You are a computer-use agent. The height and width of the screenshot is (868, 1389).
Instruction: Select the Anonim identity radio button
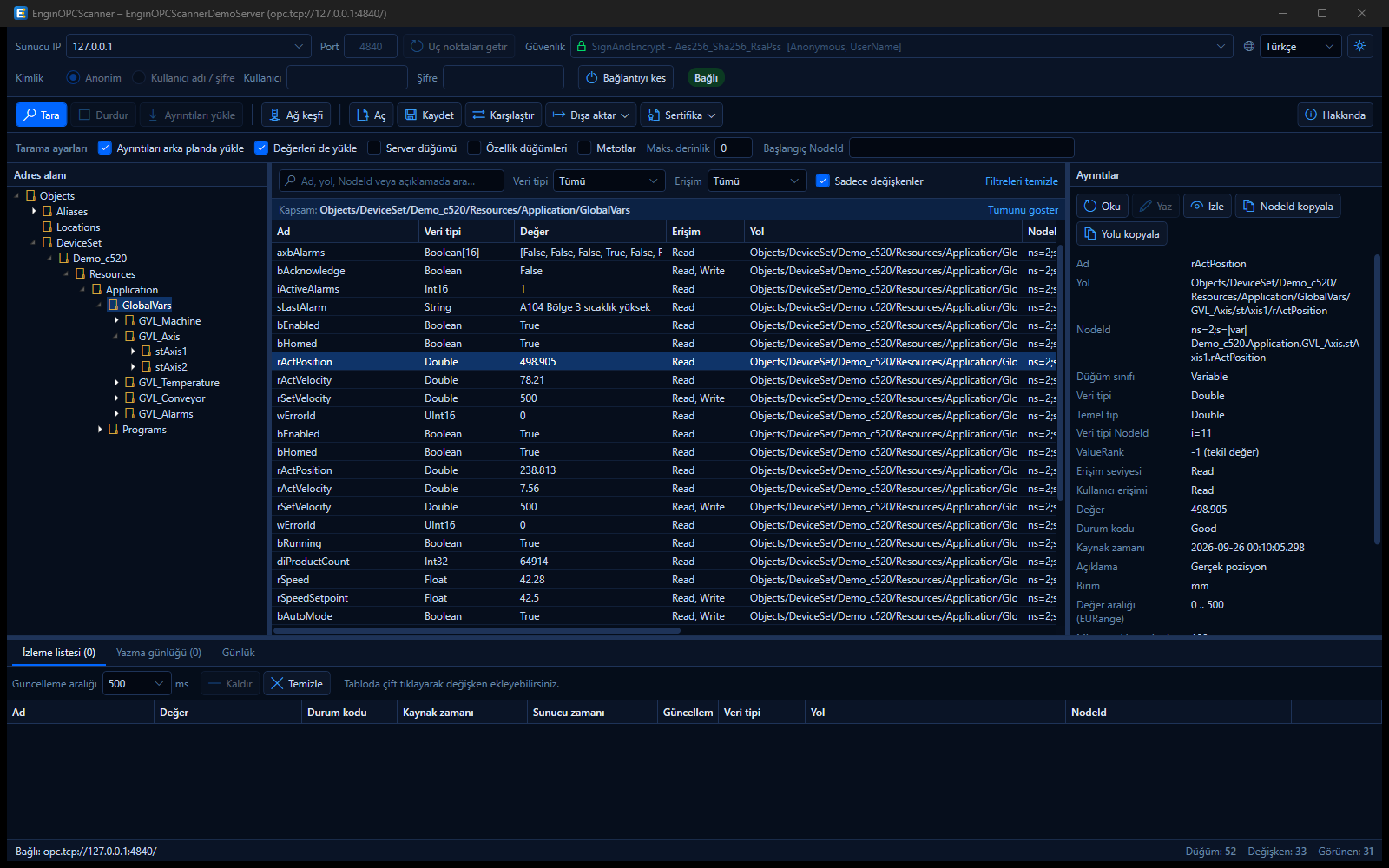click(x=73, y=78)
